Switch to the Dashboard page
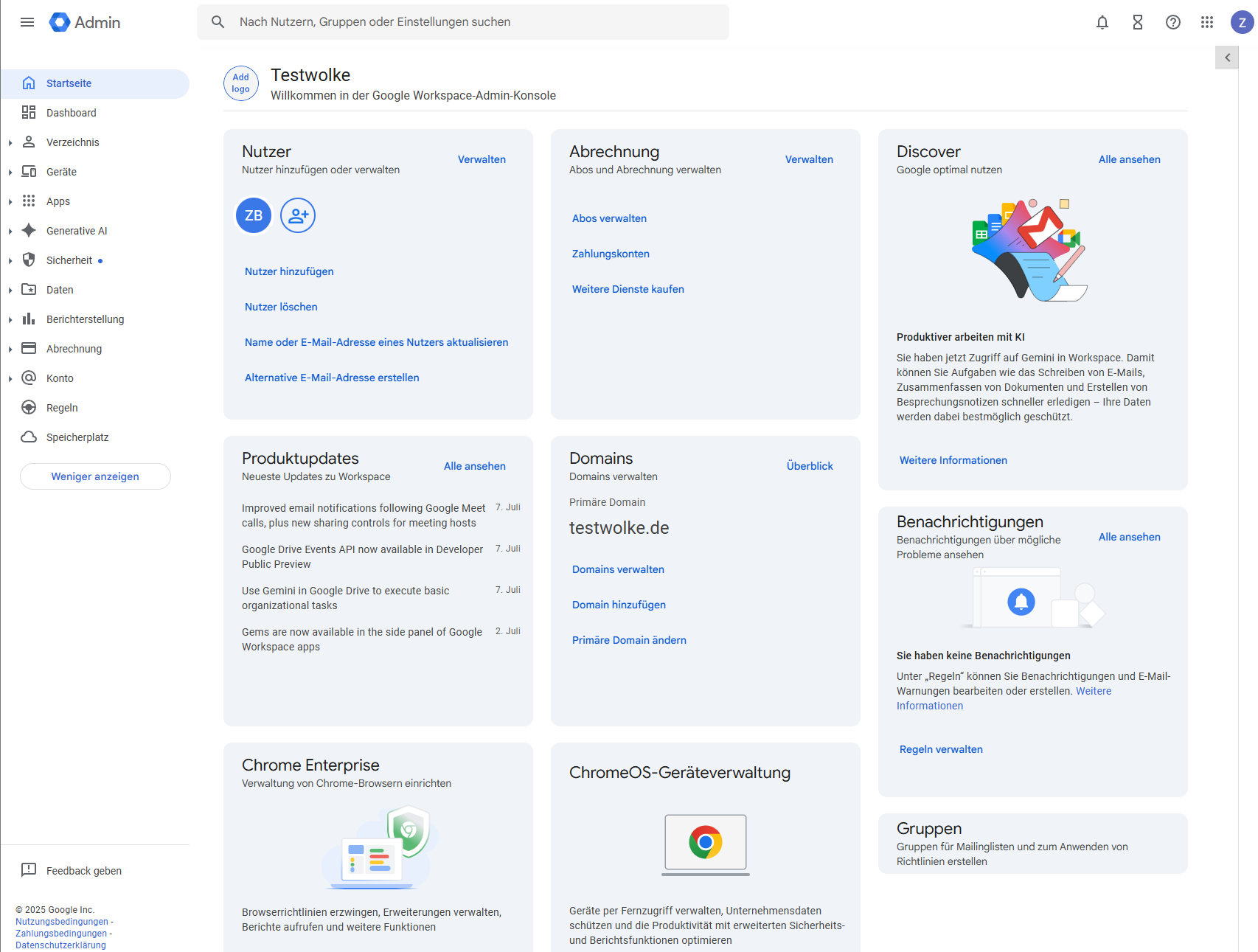Screen dimensions: 1258x952 (71, 112)
